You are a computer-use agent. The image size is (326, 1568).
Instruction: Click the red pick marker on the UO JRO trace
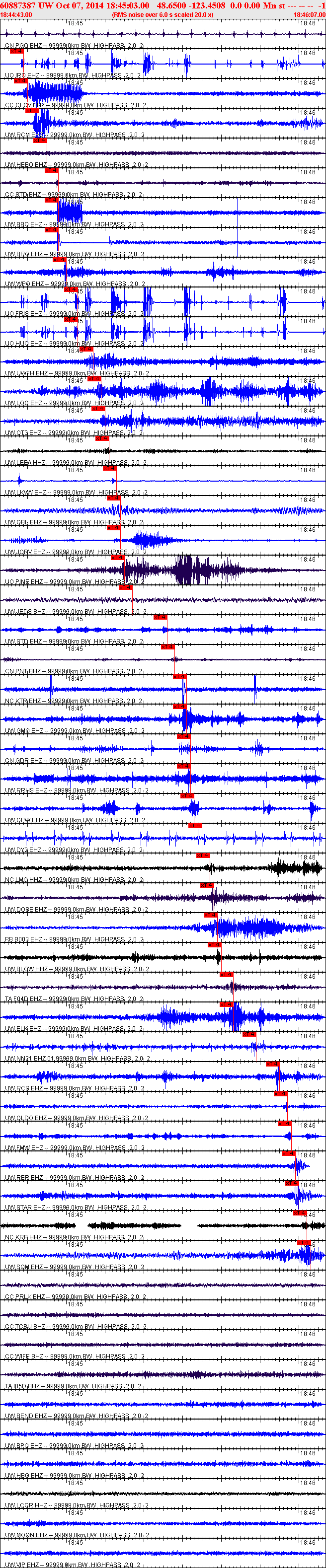17,51
